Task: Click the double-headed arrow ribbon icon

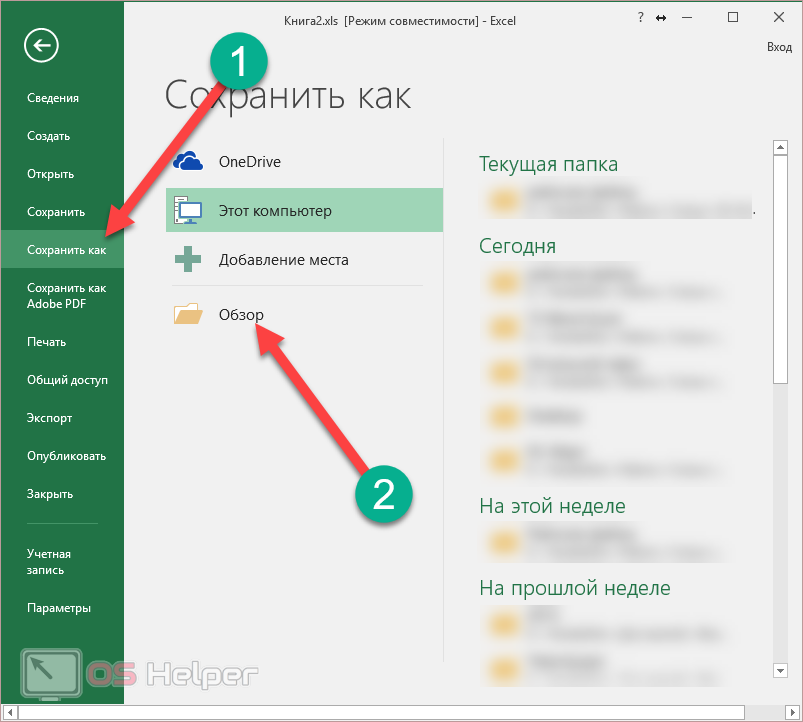Action: 661,18
